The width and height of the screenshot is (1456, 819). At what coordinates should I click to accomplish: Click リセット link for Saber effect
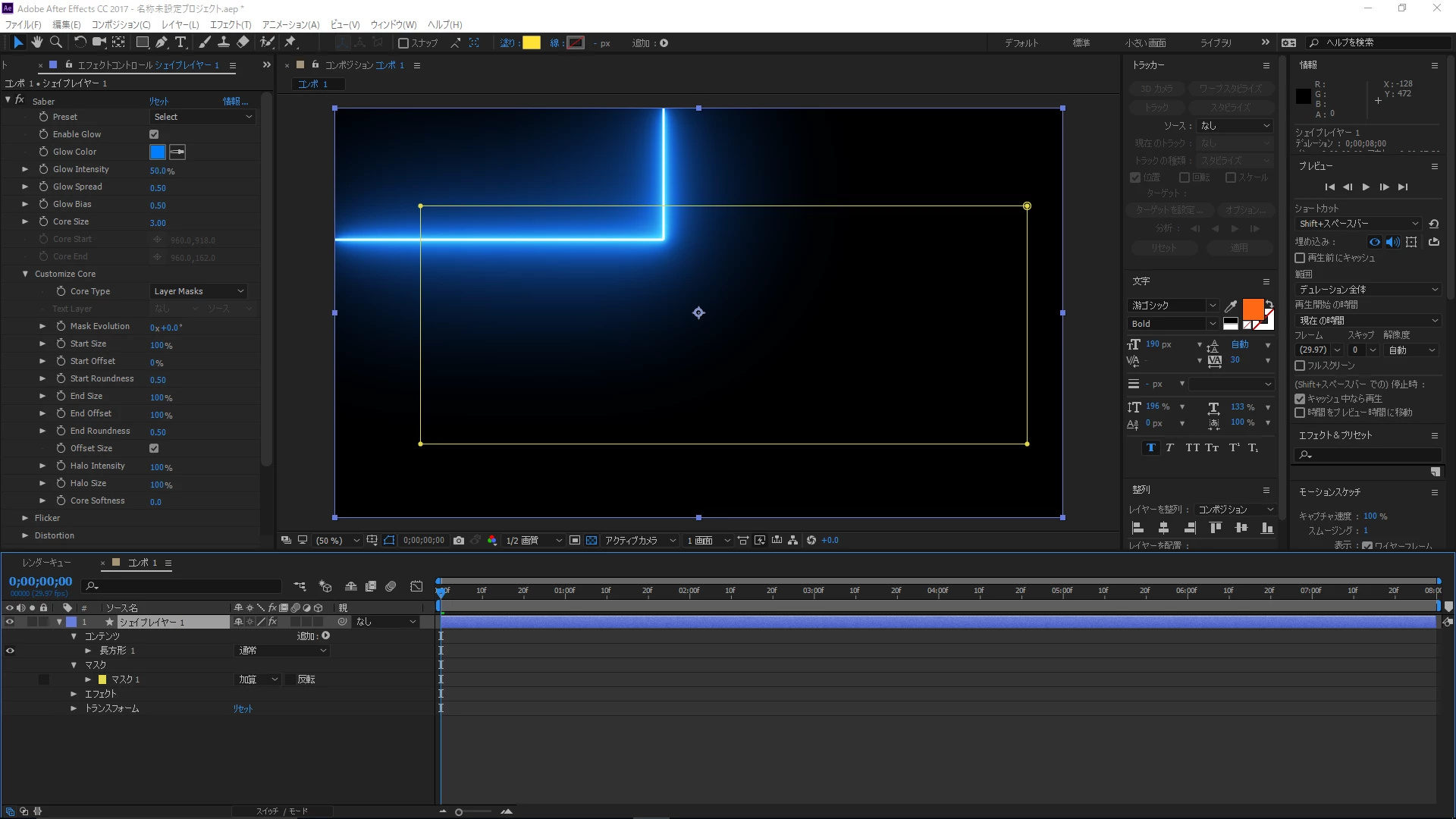tap(158, 101)
